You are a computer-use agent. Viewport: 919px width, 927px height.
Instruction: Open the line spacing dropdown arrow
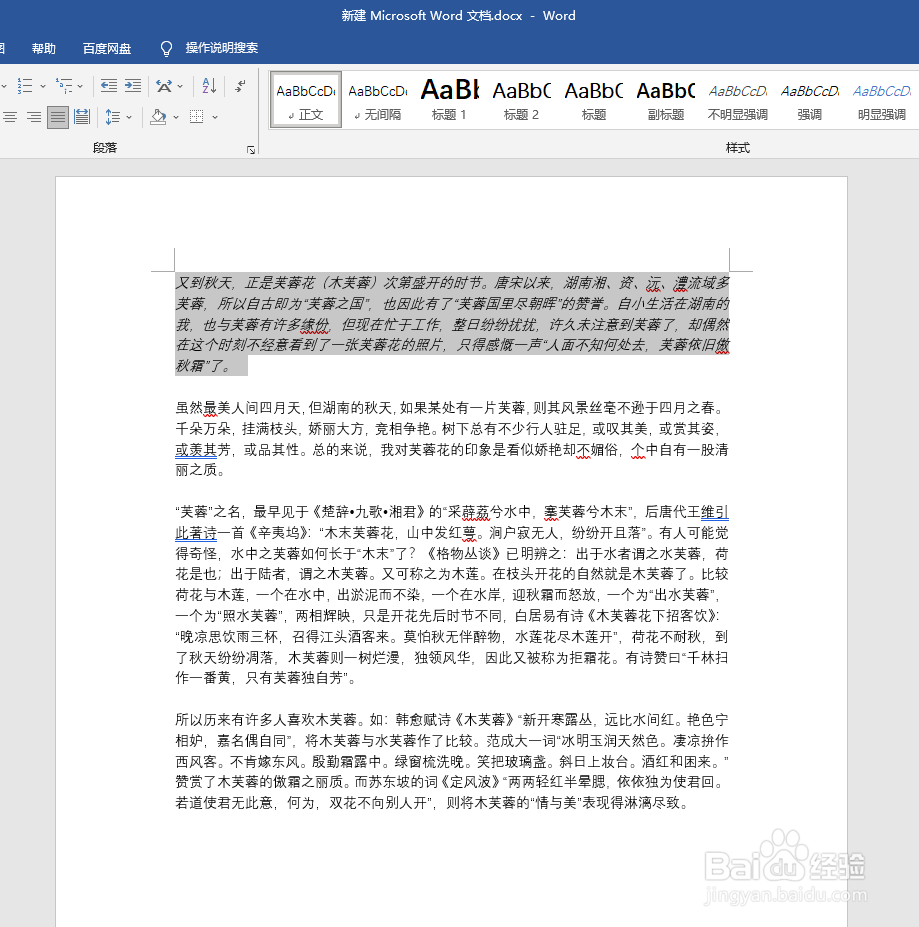129,116
